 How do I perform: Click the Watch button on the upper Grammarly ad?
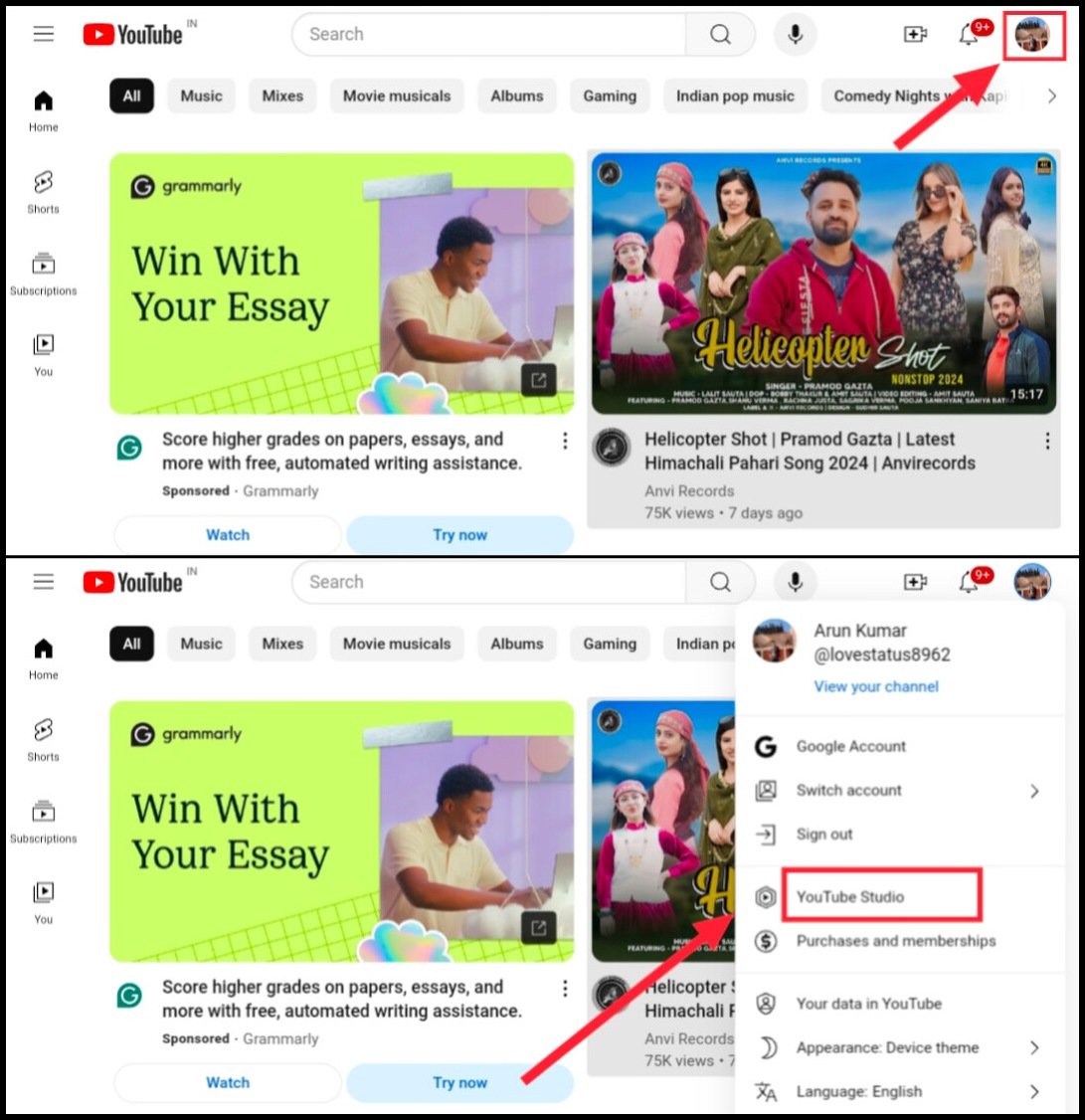point(228,534)
